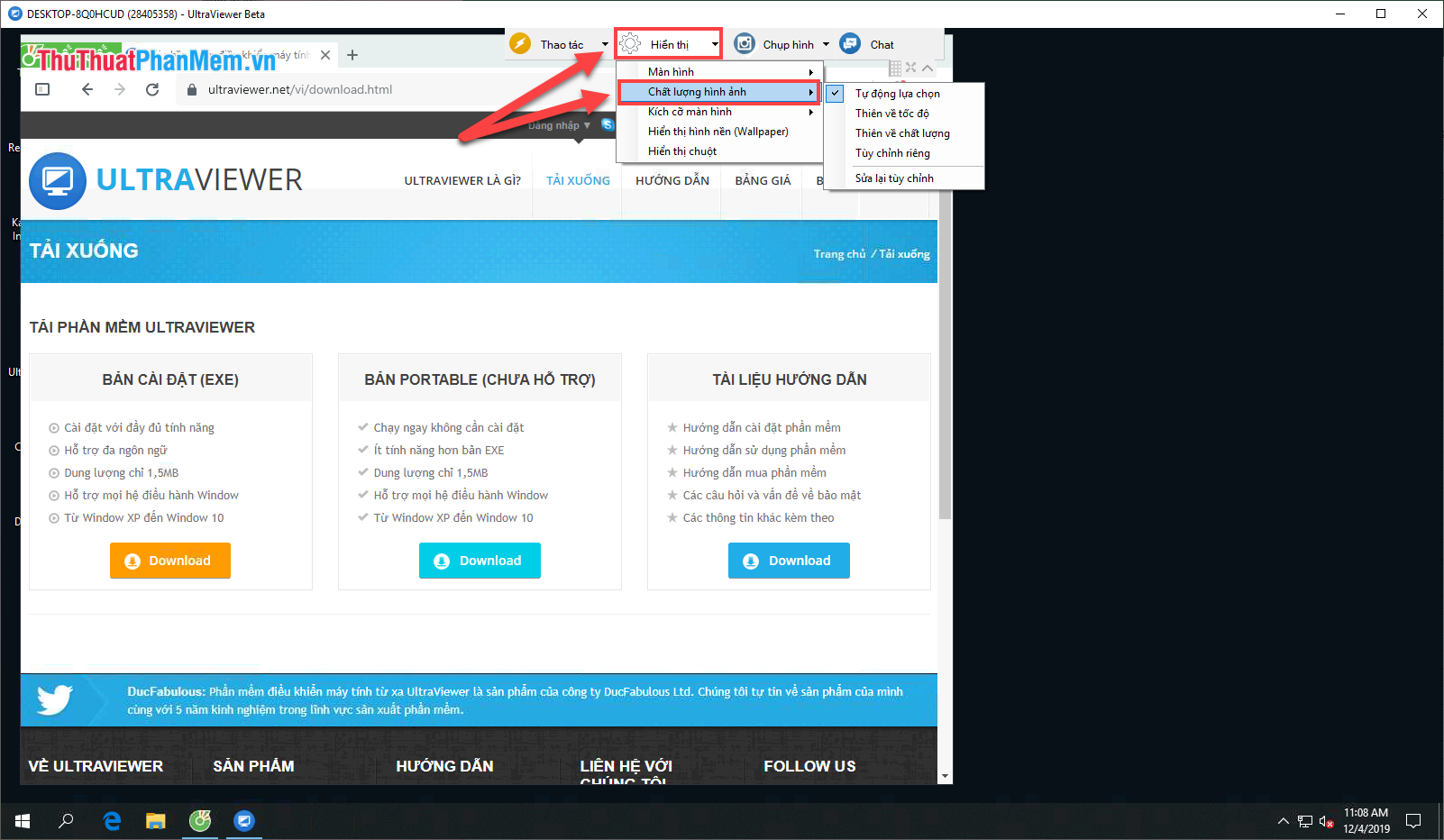Image resolution: width=1444 pixels, height=840 pixels.
Task: Click the Hướng dẫn cài đặt phần mềm link
Action: point(762,427)
